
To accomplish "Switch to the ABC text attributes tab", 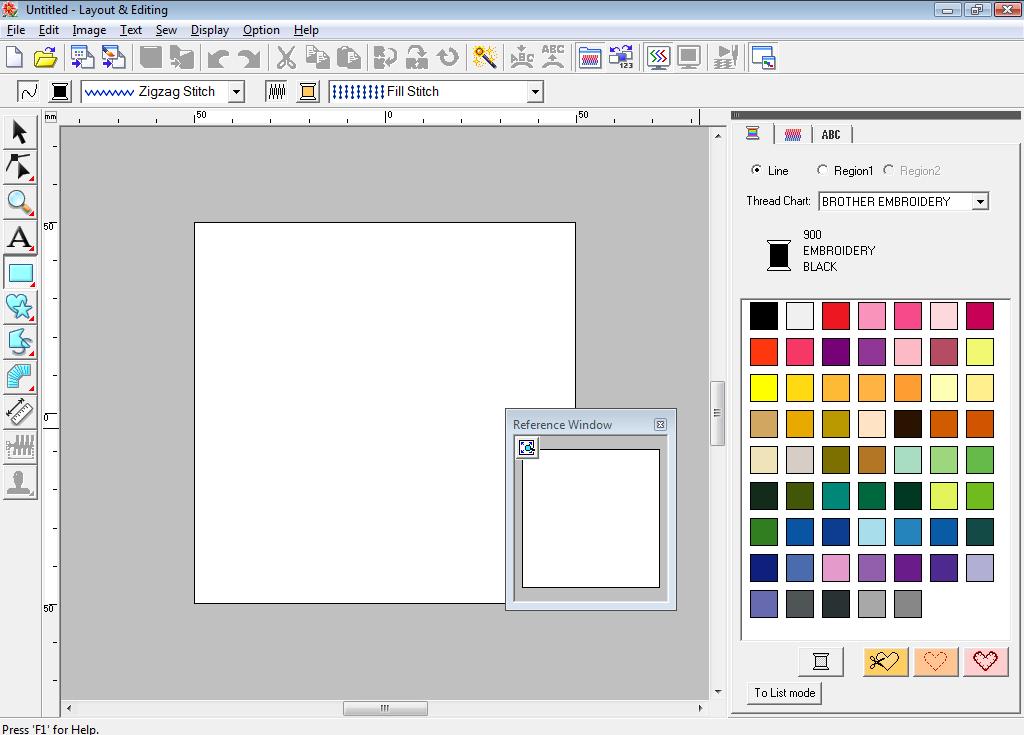I will [831, 134].
